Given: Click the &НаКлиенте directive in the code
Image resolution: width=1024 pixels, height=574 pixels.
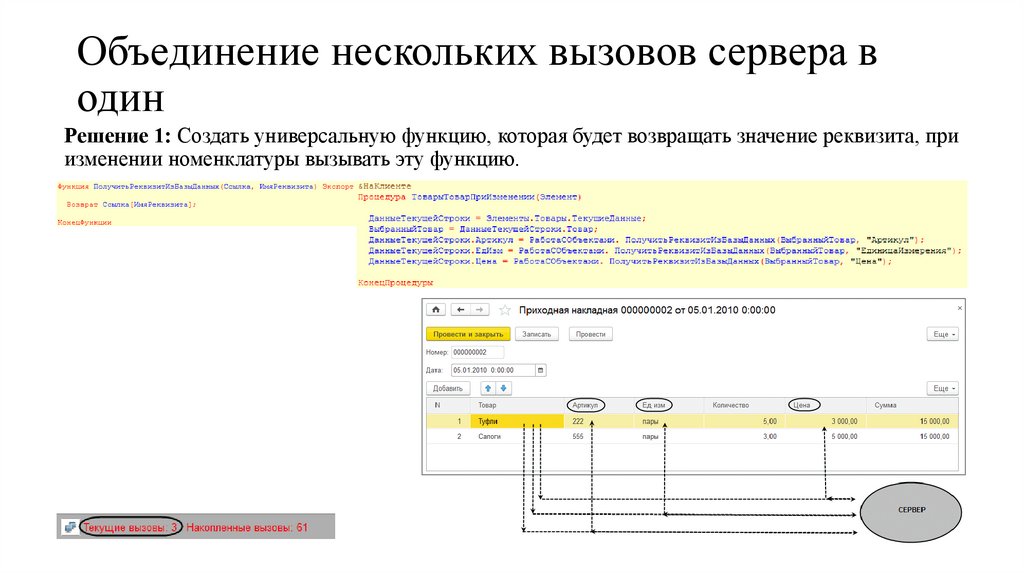Looking at the screenshot, I should pyautogui.click(x=385, y=186).
